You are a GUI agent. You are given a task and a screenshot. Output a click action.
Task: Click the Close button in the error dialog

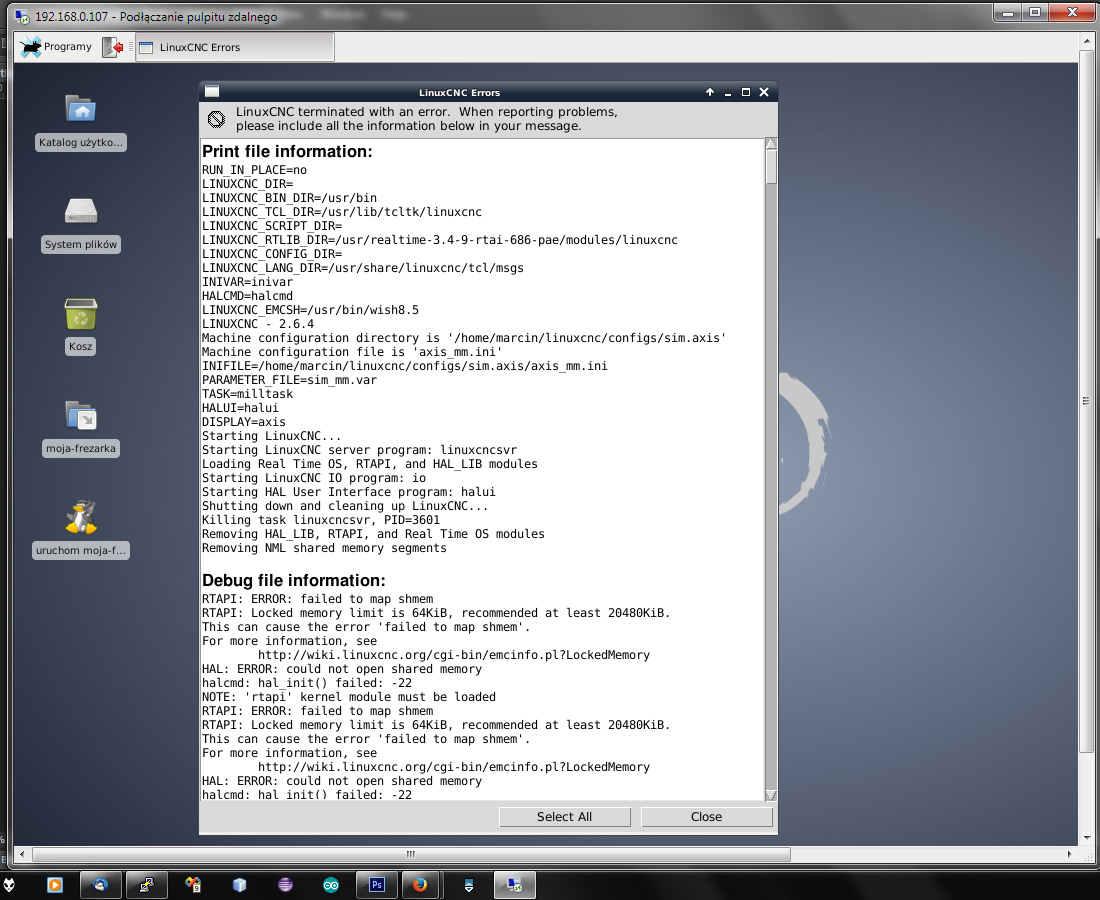pyautogui.click(x=706, y=817)
